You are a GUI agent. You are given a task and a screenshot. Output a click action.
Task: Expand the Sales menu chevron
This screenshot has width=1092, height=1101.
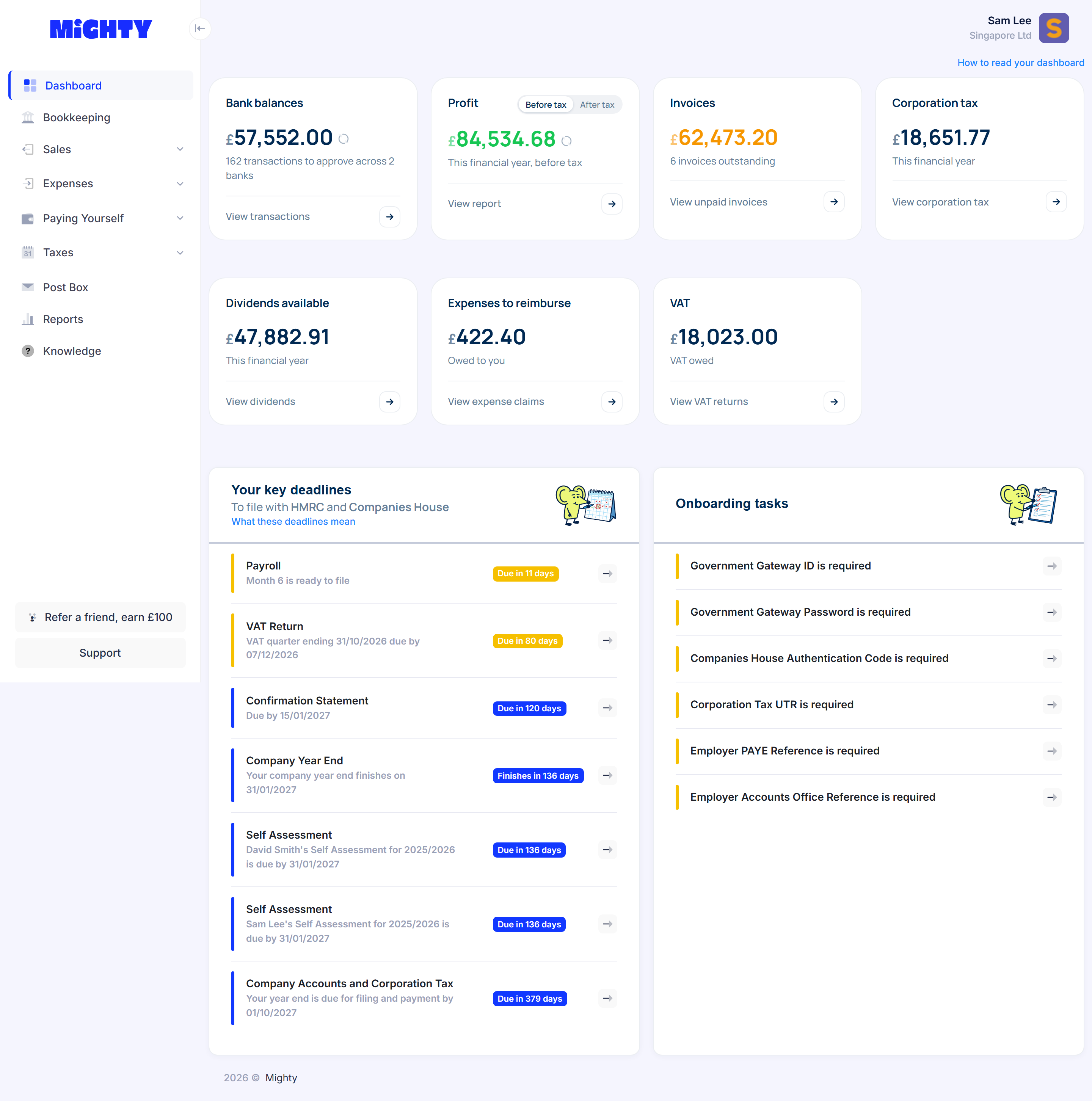pos(180,149)
